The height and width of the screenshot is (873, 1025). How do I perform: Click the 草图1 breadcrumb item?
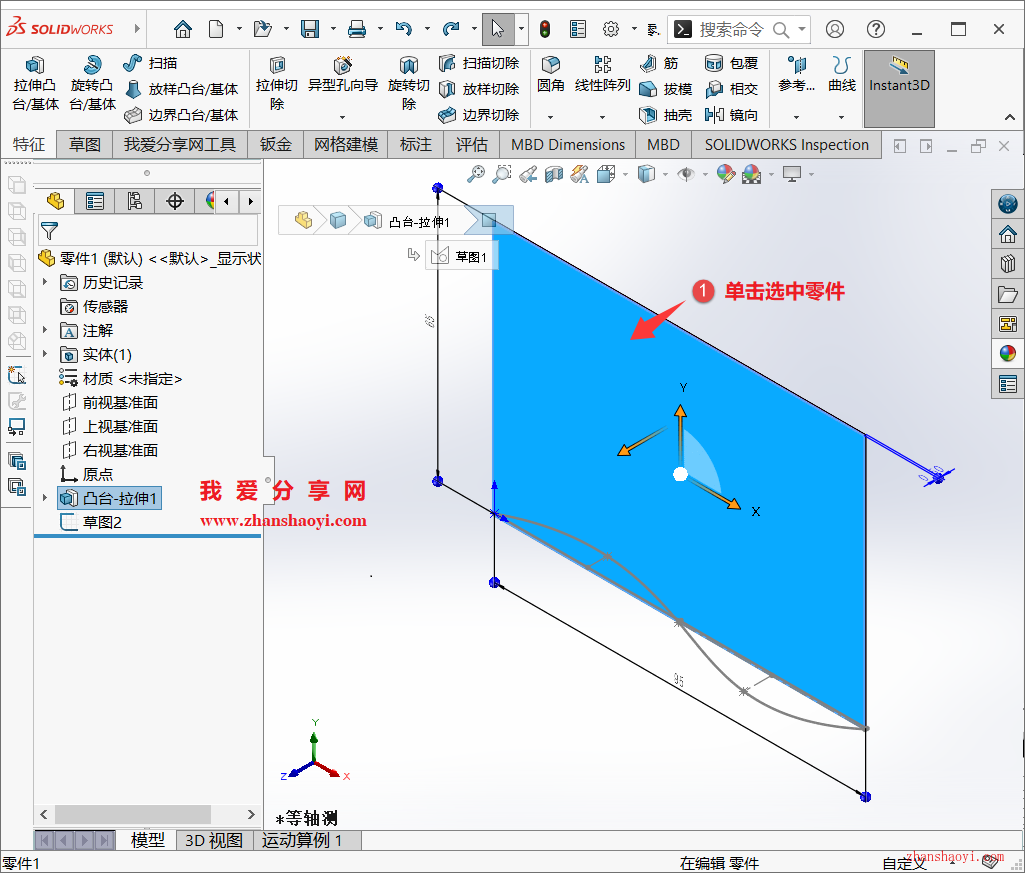click(462, 256)
